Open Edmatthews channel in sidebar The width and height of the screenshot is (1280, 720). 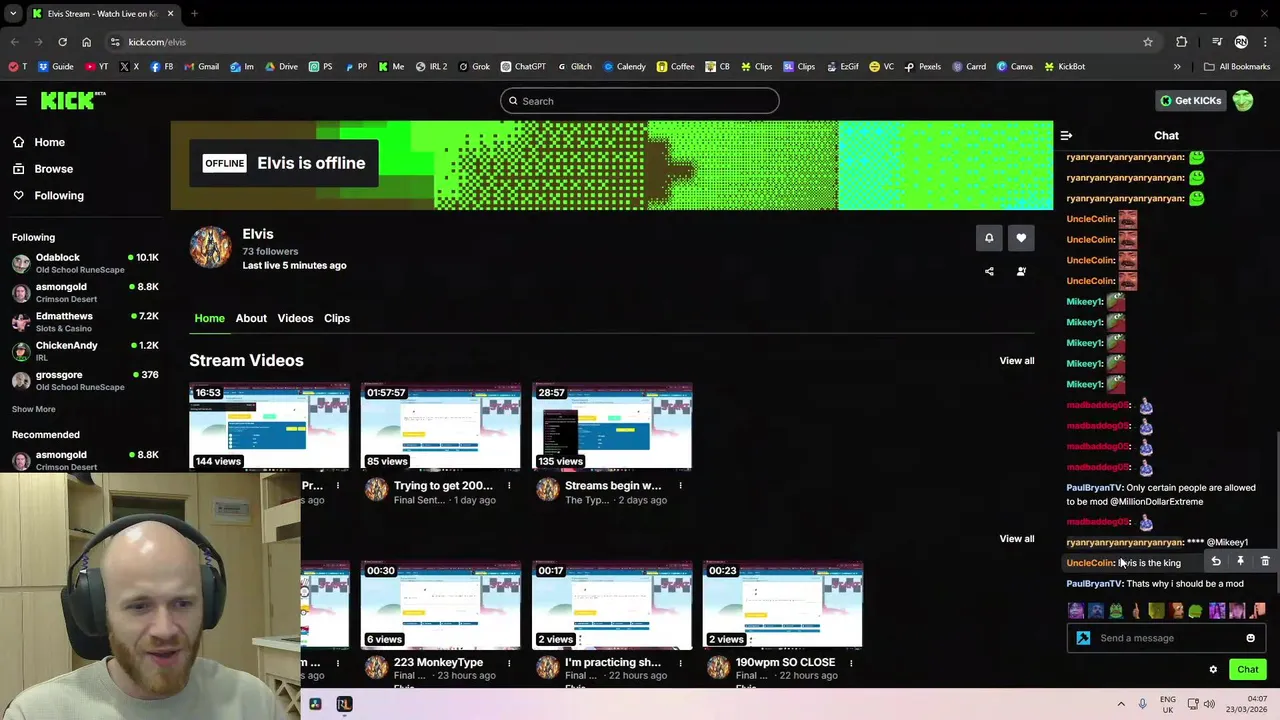click(85, 322)
